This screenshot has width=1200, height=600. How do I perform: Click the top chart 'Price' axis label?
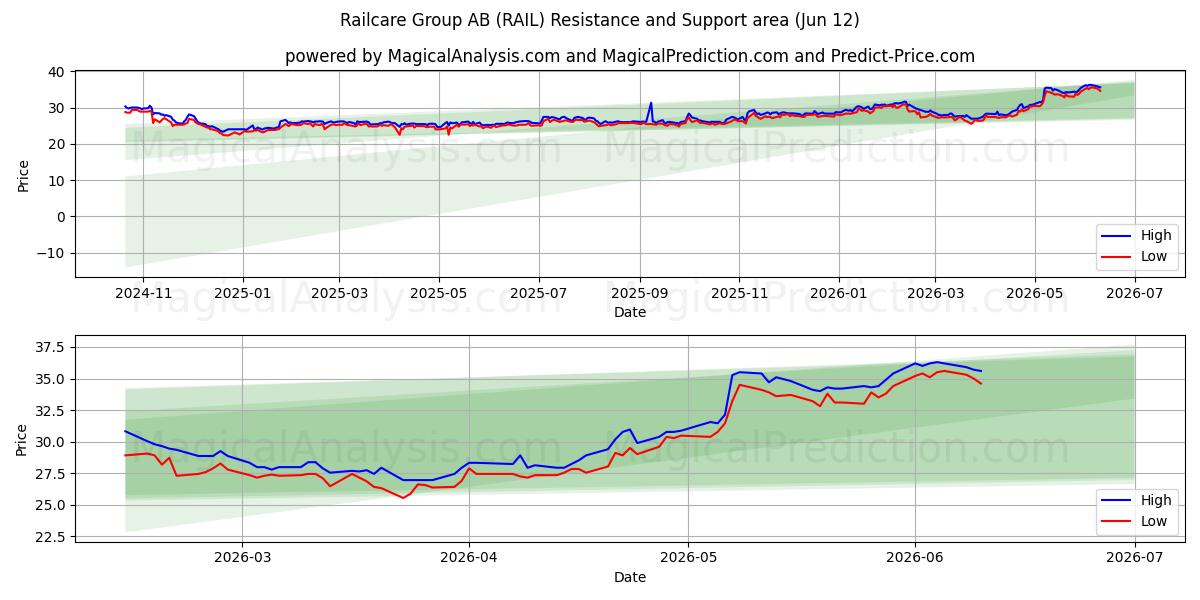pos(24,174)
